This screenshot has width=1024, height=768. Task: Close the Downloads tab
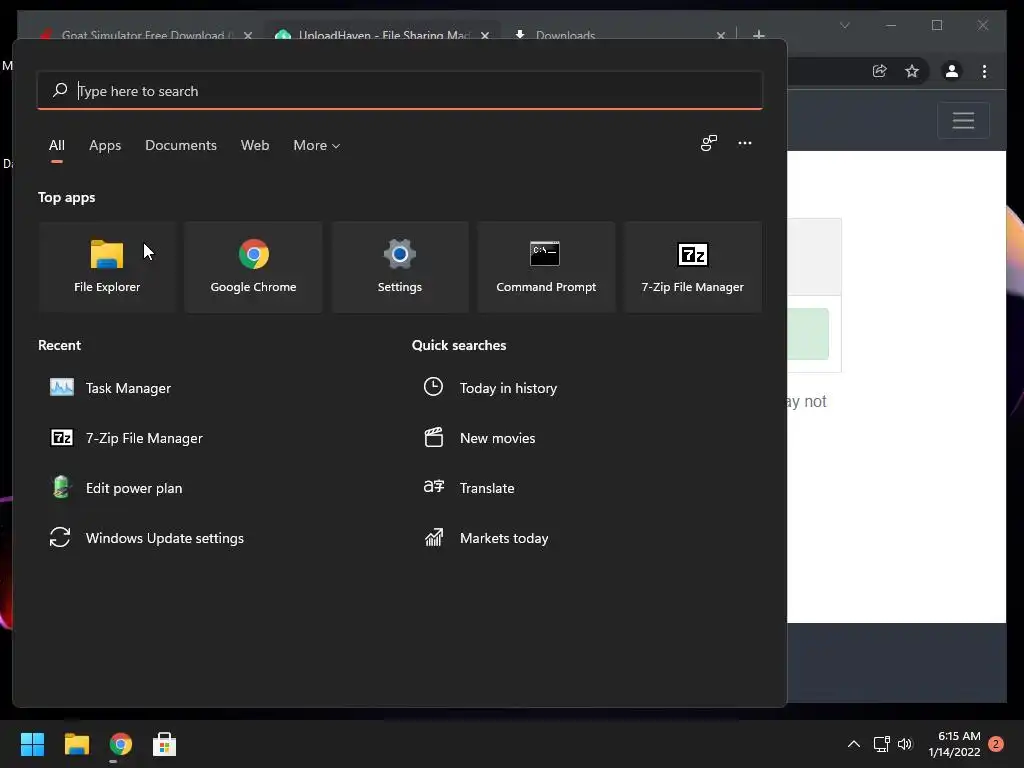tap(720, 35)
